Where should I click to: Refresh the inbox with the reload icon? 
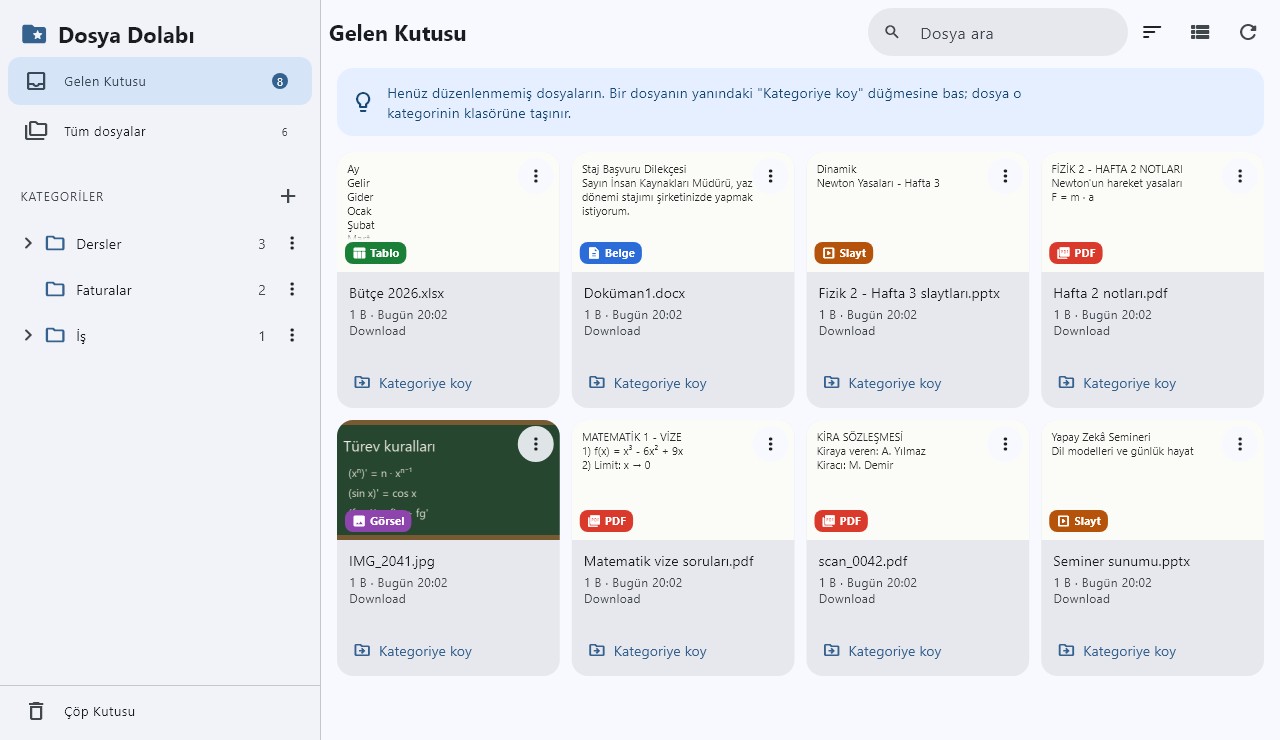pos(1248,32)
